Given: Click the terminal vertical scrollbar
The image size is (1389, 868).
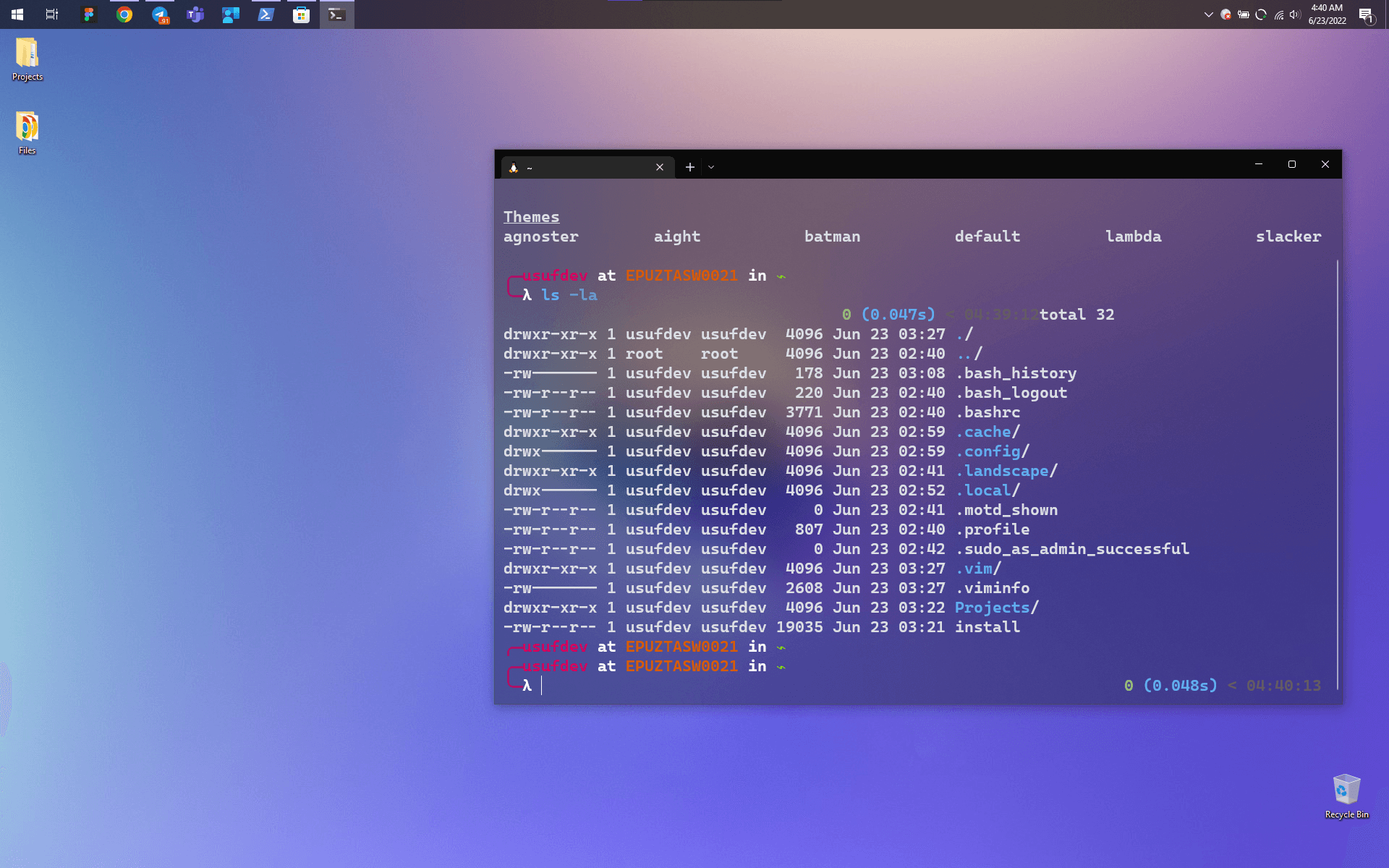Looking at the screenshot, I should [1337, 470].
